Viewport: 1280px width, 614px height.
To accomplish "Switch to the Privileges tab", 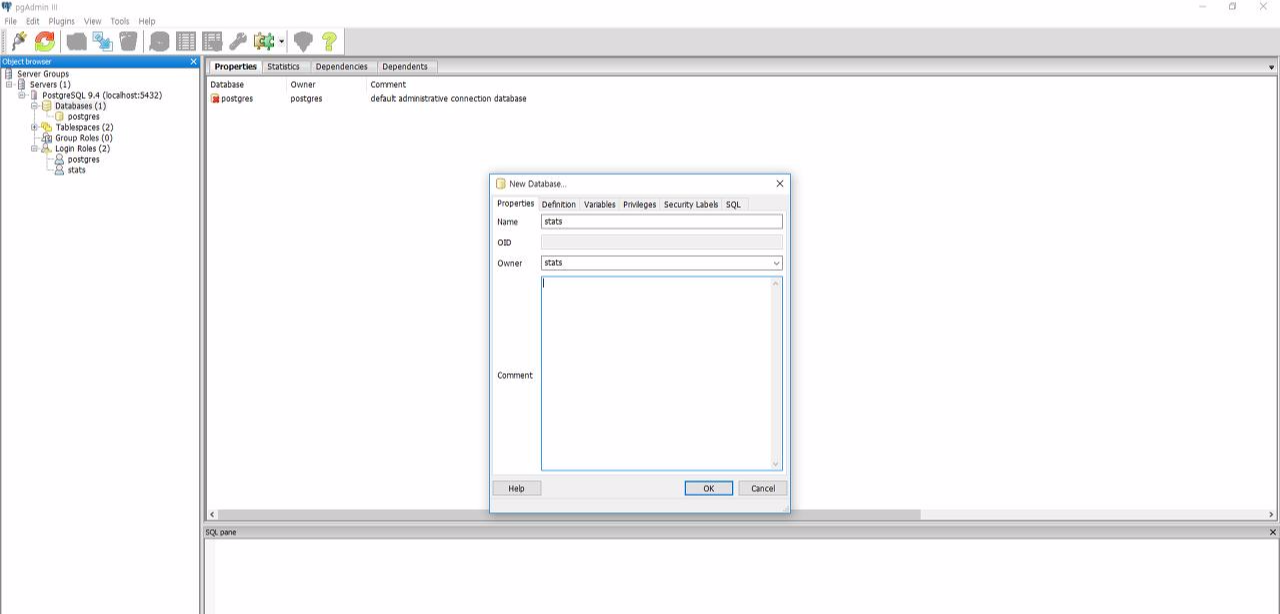I will click(639, 204).
